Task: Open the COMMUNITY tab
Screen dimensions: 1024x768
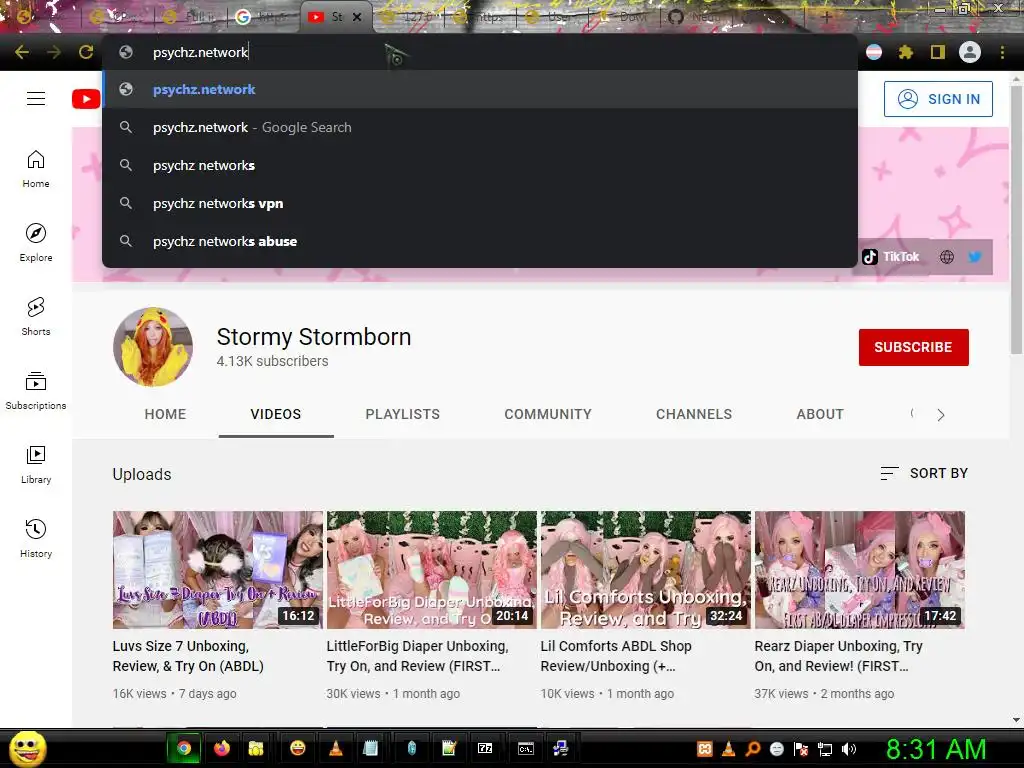Action: tap(548, 414)
